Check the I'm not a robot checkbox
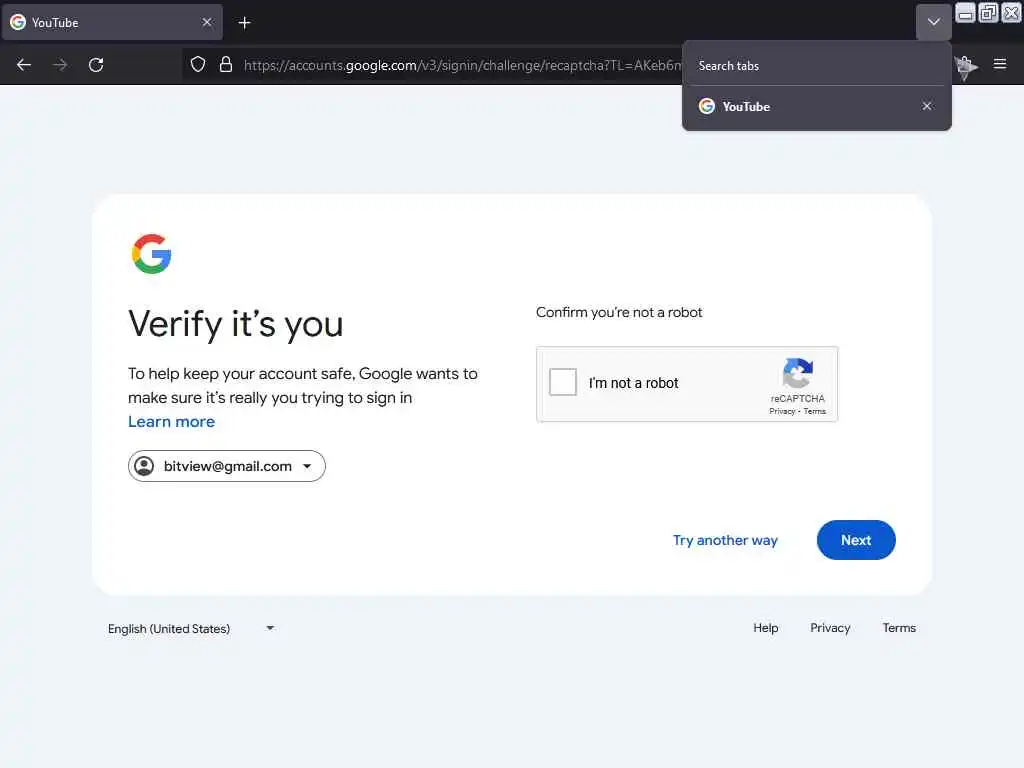The height and width of the screenshot is (768, 1024). point(562,382)
